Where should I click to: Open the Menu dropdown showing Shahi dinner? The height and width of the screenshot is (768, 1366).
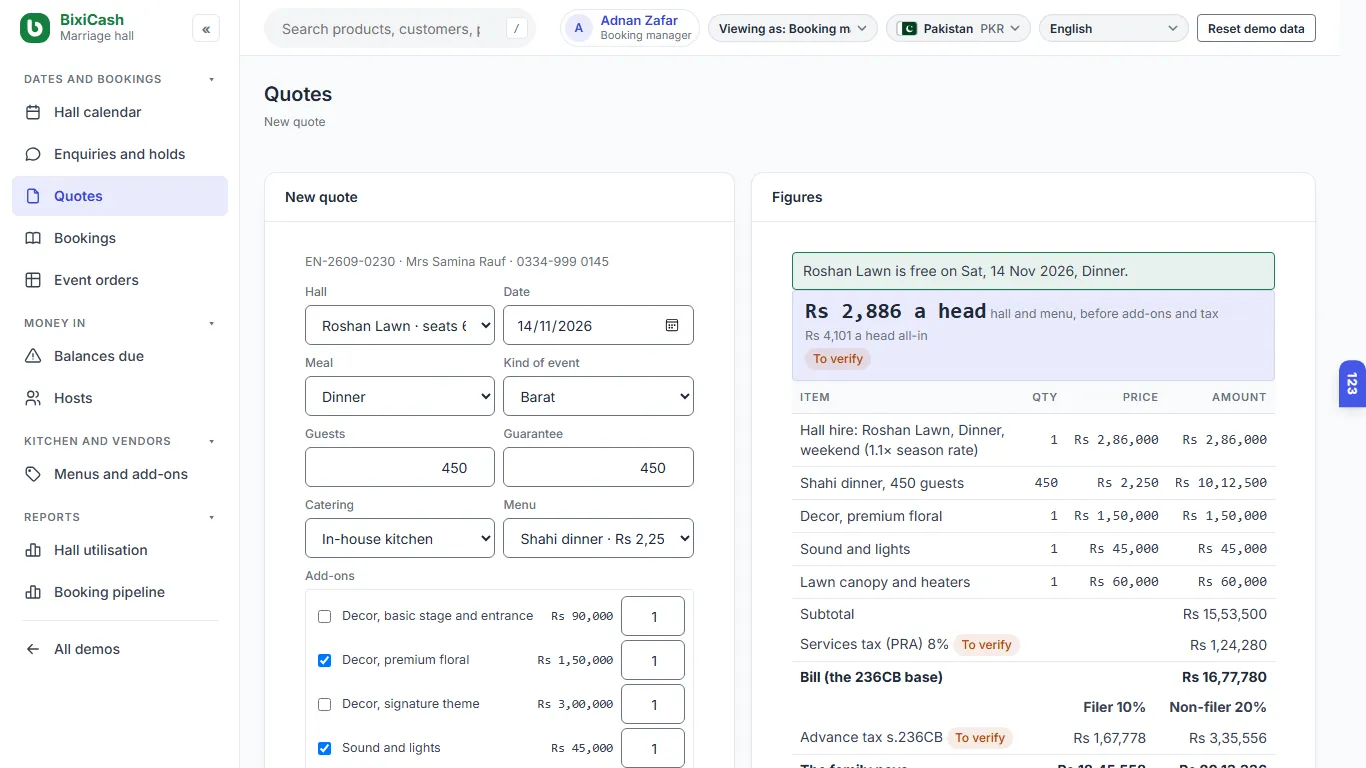(598, 538)
